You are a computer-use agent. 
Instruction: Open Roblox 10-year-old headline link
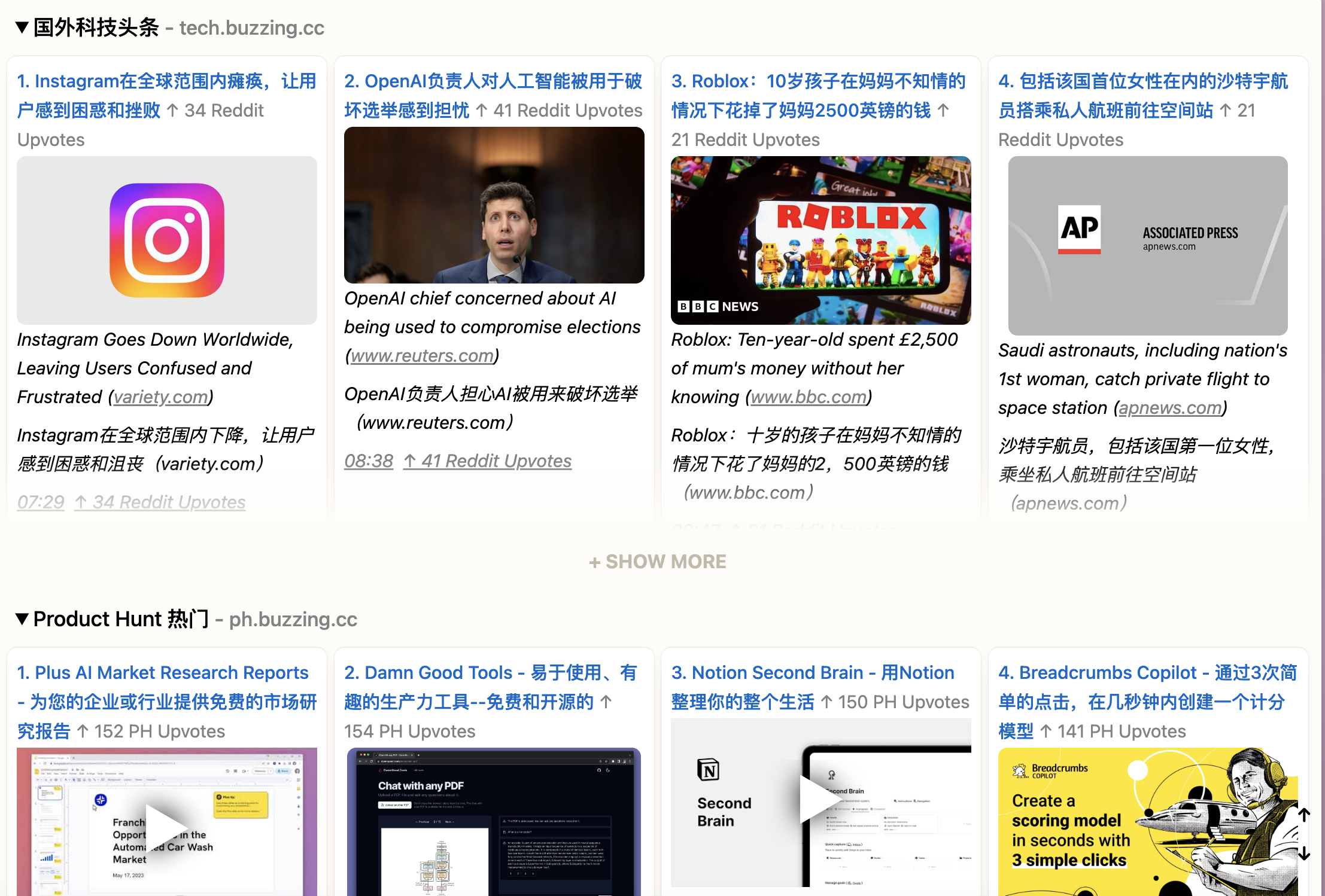(x=818, y=96)
